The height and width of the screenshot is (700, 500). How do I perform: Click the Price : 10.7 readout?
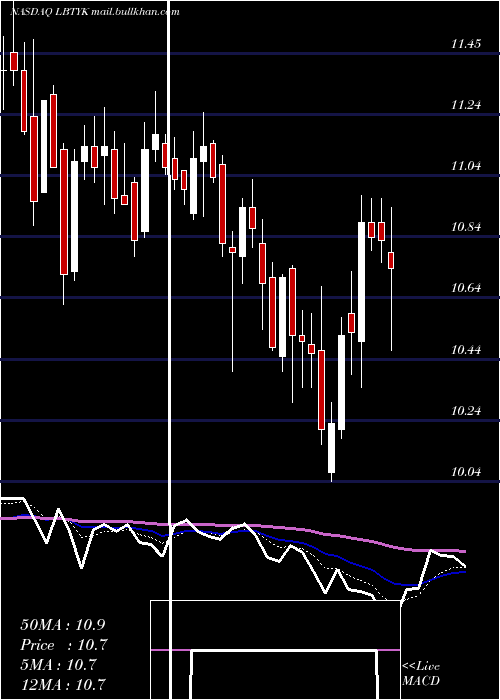(x=64, y=645)
